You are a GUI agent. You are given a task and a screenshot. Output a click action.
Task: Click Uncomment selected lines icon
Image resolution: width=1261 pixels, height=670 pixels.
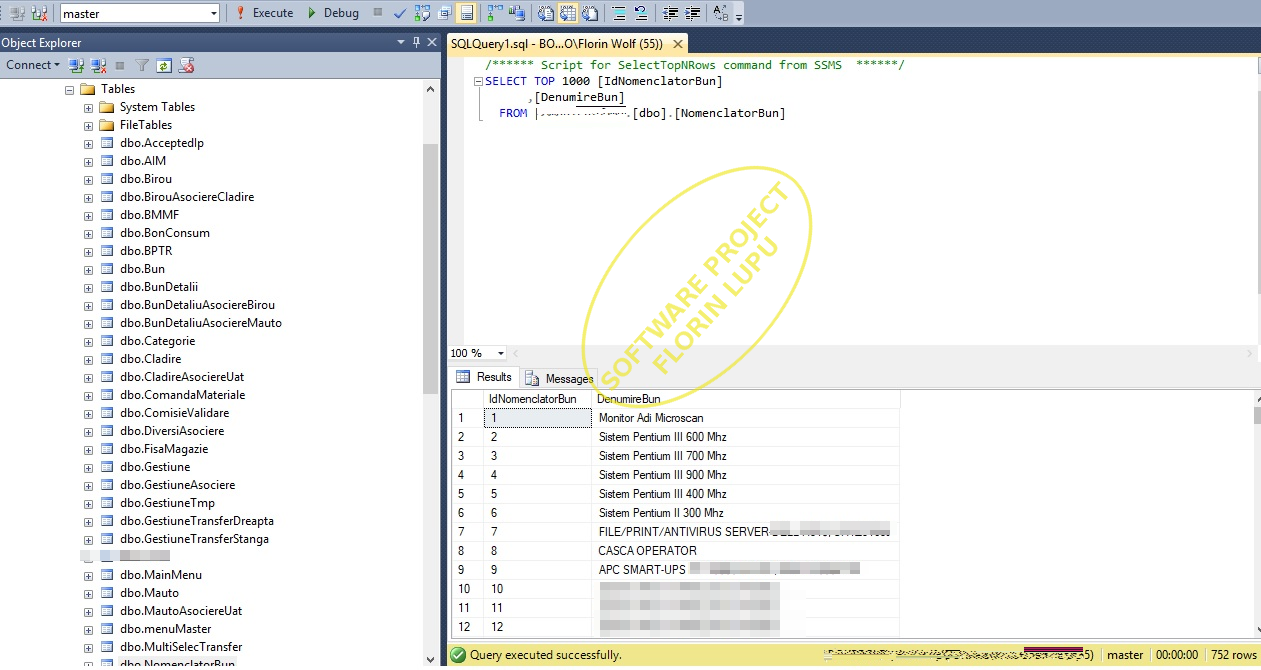coord(641,13)
